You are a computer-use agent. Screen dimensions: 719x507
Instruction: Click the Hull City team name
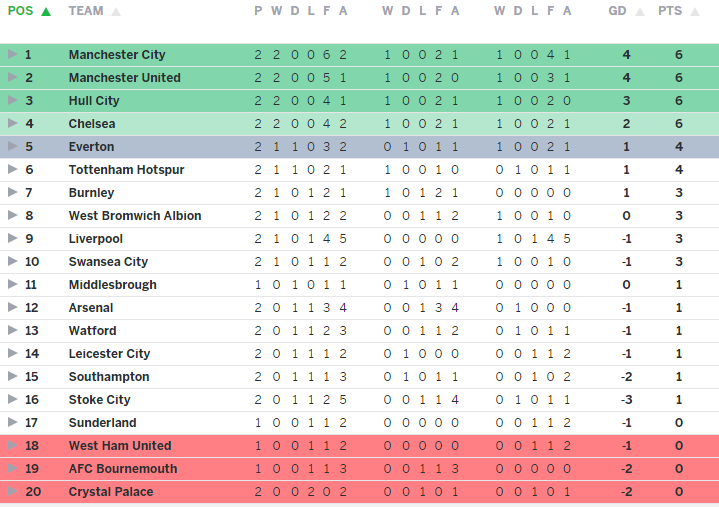pyautogui.click(x=94, y=101)
